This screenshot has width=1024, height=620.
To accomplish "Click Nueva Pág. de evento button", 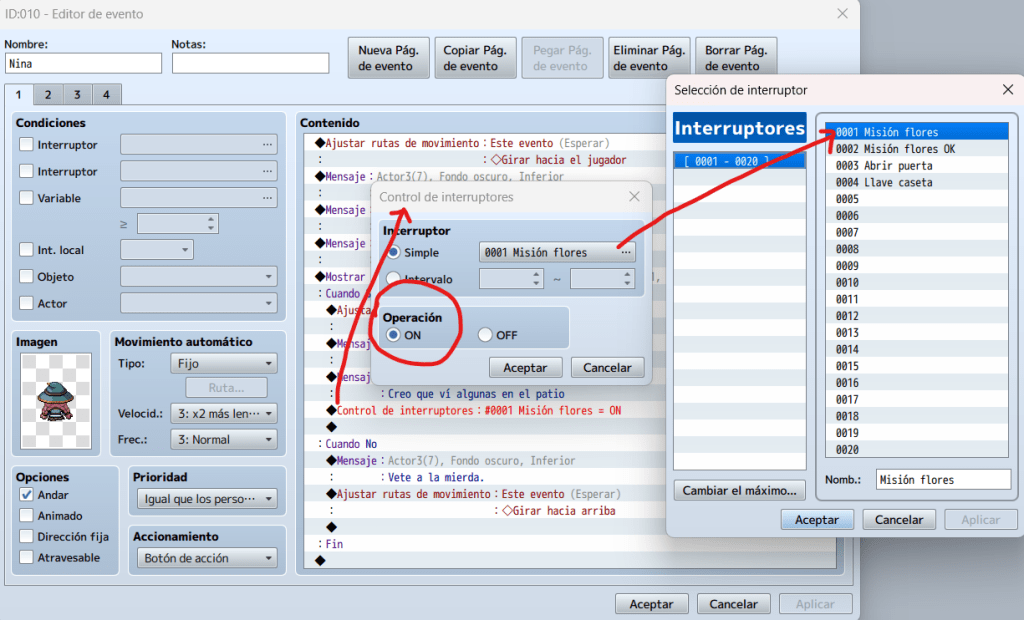I will (x=388, y=58).
